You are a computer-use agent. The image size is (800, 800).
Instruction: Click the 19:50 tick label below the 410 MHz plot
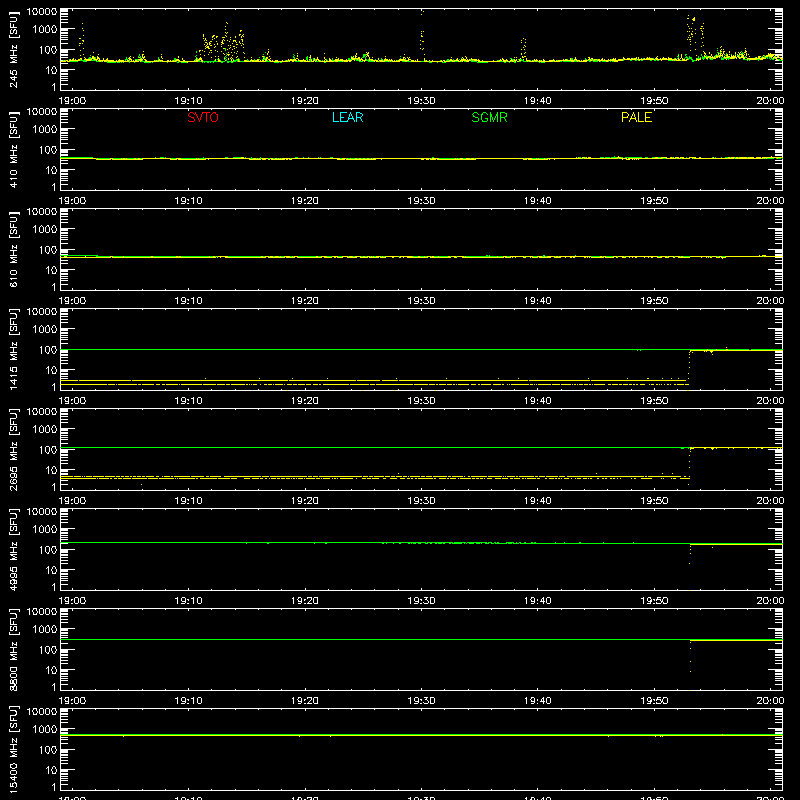(654, 201)
